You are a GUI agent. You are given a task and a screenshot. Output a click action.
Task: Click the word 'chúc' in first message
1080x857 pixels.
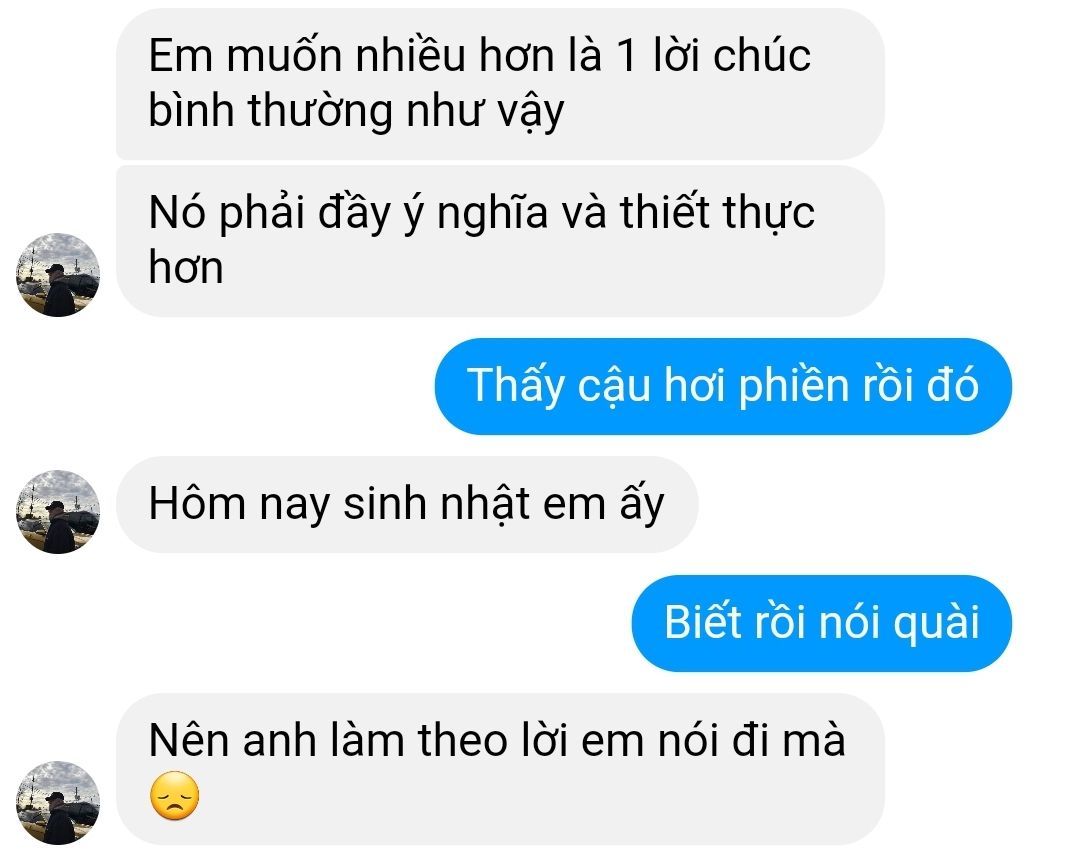point(762,55)
